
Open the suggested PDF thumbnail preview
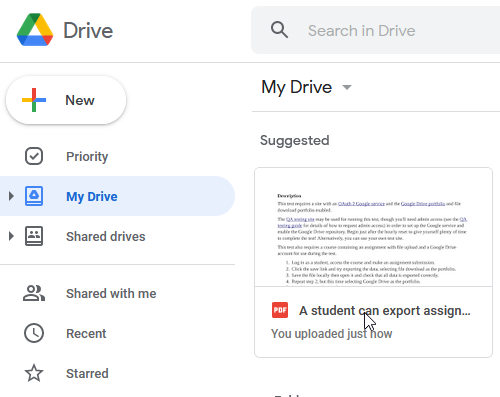pyautogui.click(x=373, y=227)
